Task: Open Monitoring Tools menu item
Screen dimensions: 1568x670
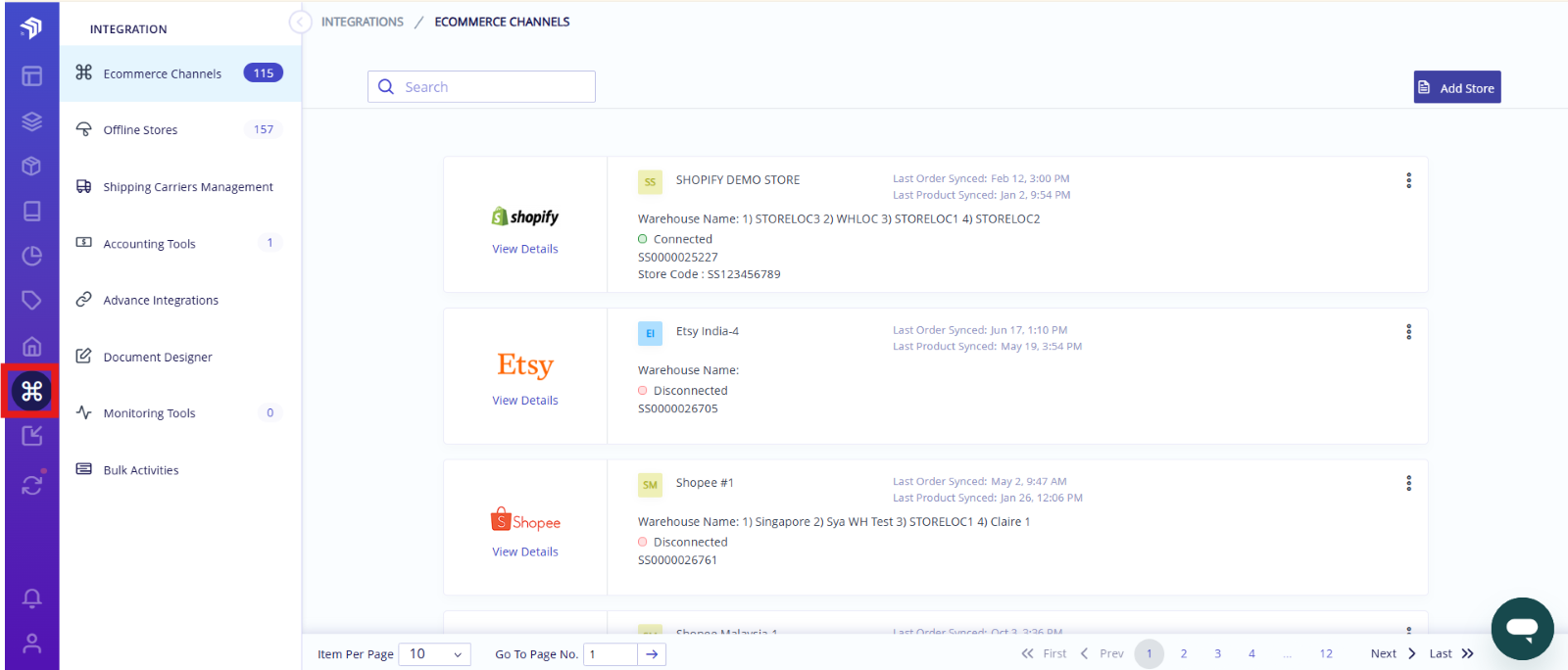Action: pyautogui.click(x=180, y=412)
